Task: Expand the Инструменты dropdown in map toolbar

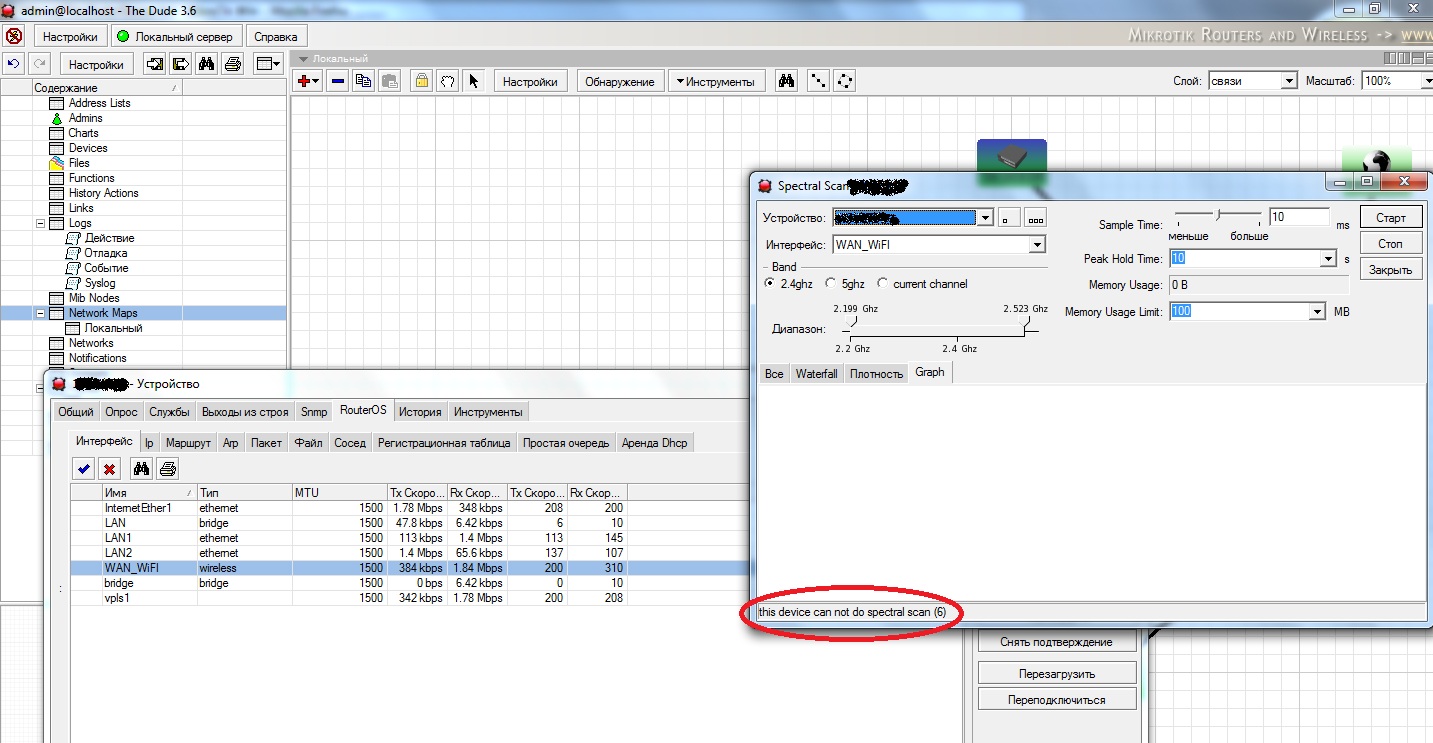Action: (x=717, y=81)
